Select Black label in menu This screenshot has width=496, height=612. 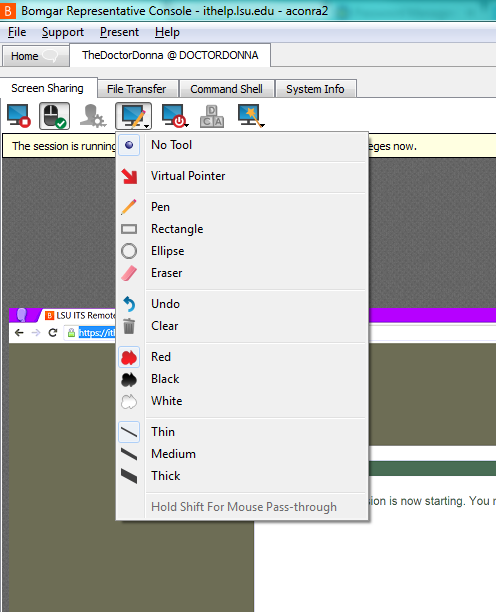click(165, 379)
